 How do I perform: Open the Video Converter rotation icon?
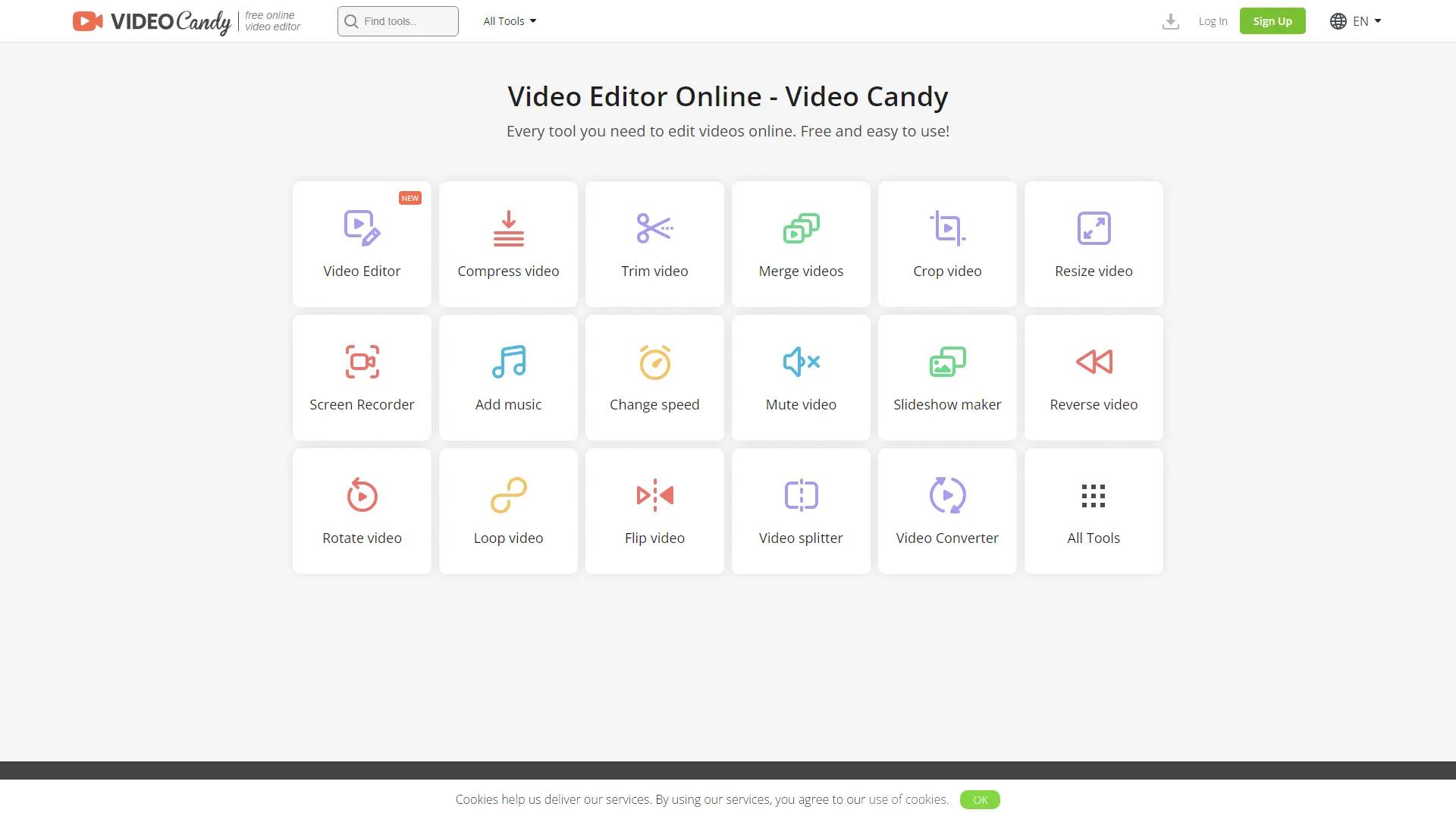coord(947,494)
